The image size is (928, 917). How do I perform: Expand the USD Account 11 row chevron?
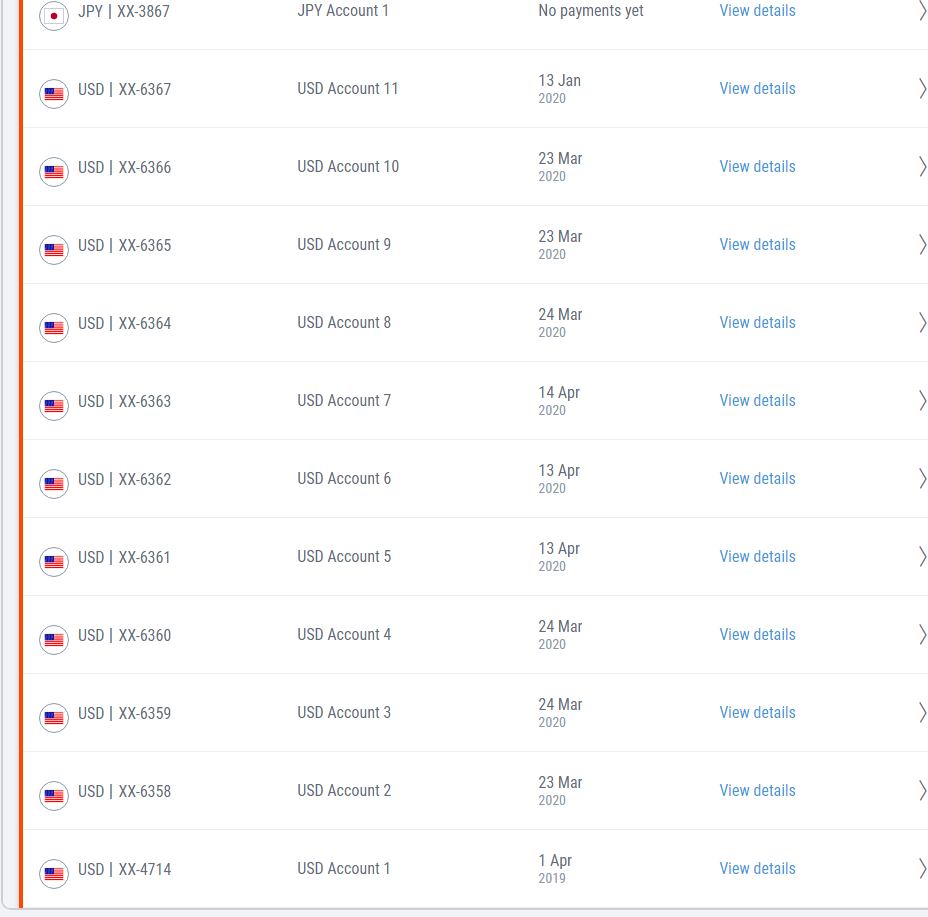click(x=921, y=89)
